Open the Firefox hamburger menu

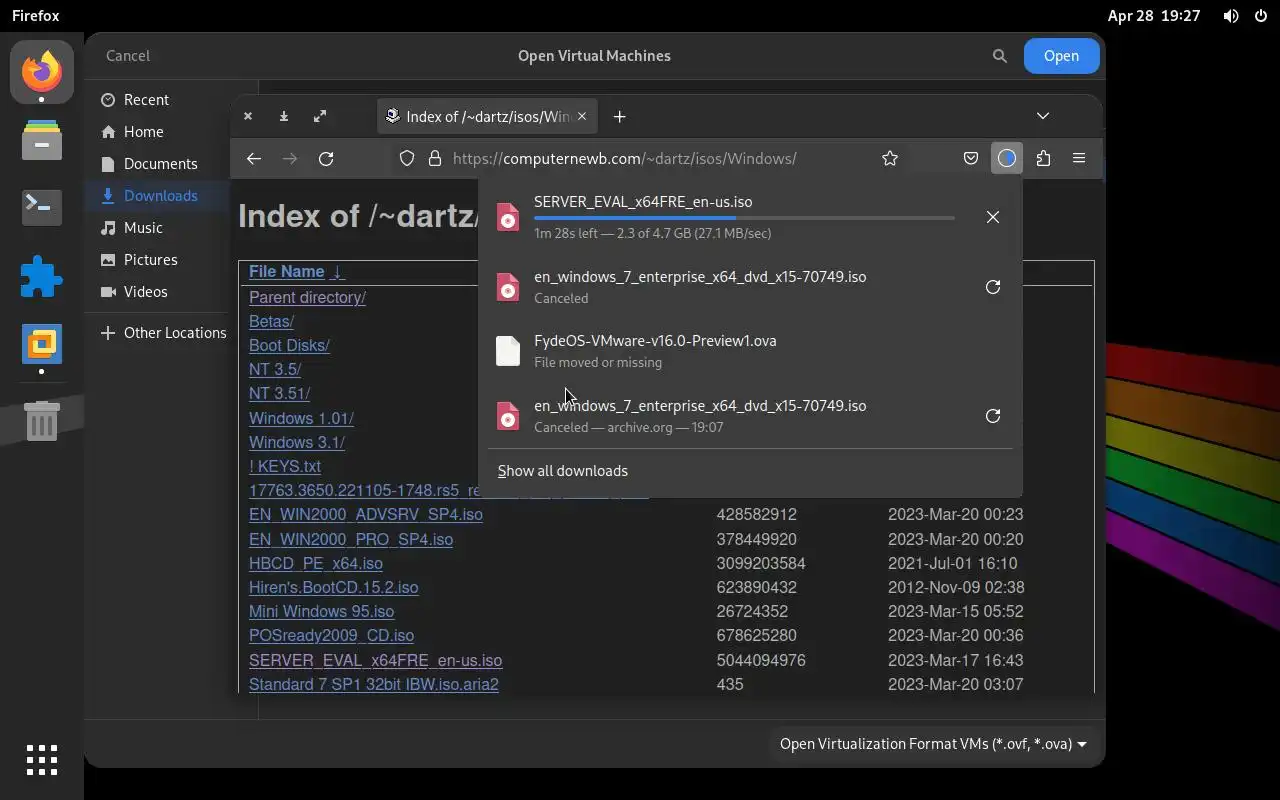point(1079,158)
